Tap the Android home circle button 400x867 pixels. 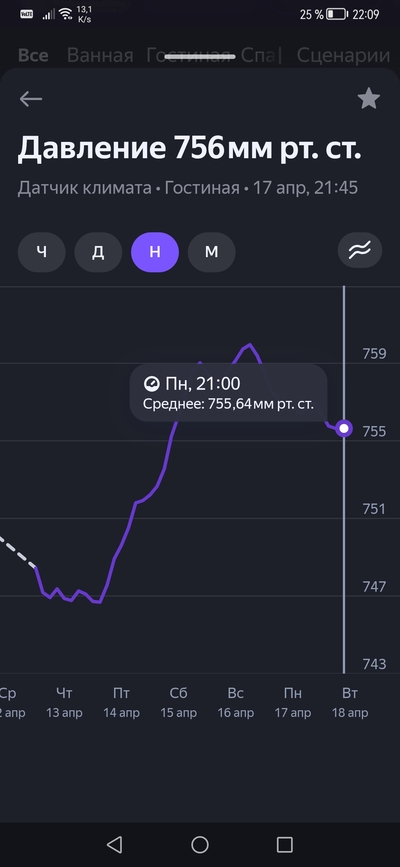(x=200, y=844)
